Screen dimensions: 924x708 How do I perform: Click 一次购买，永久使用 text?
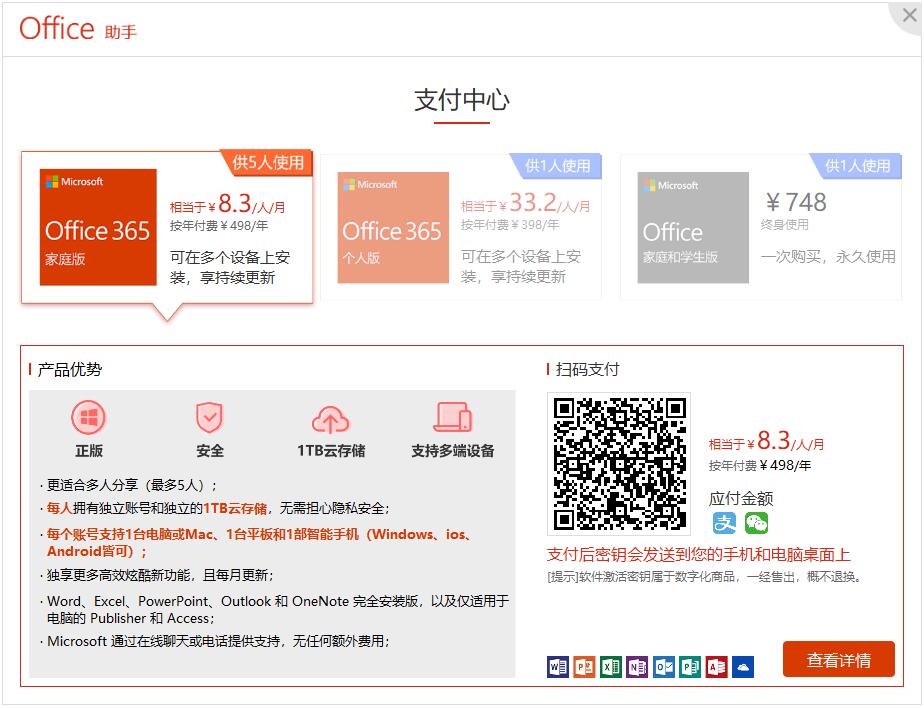[828, 256]
